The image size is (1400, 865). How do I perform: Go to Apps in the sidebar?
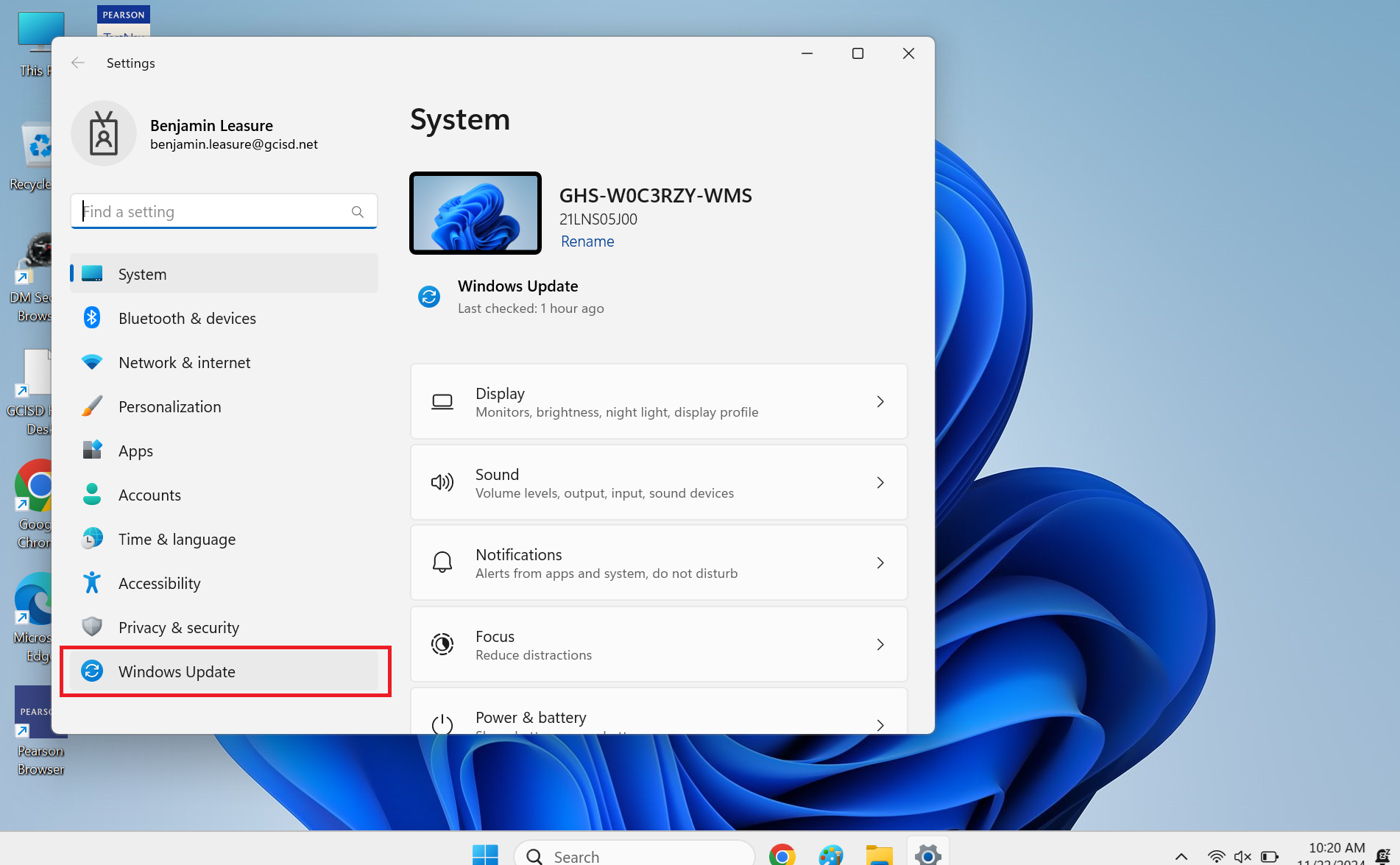(136, 451)
